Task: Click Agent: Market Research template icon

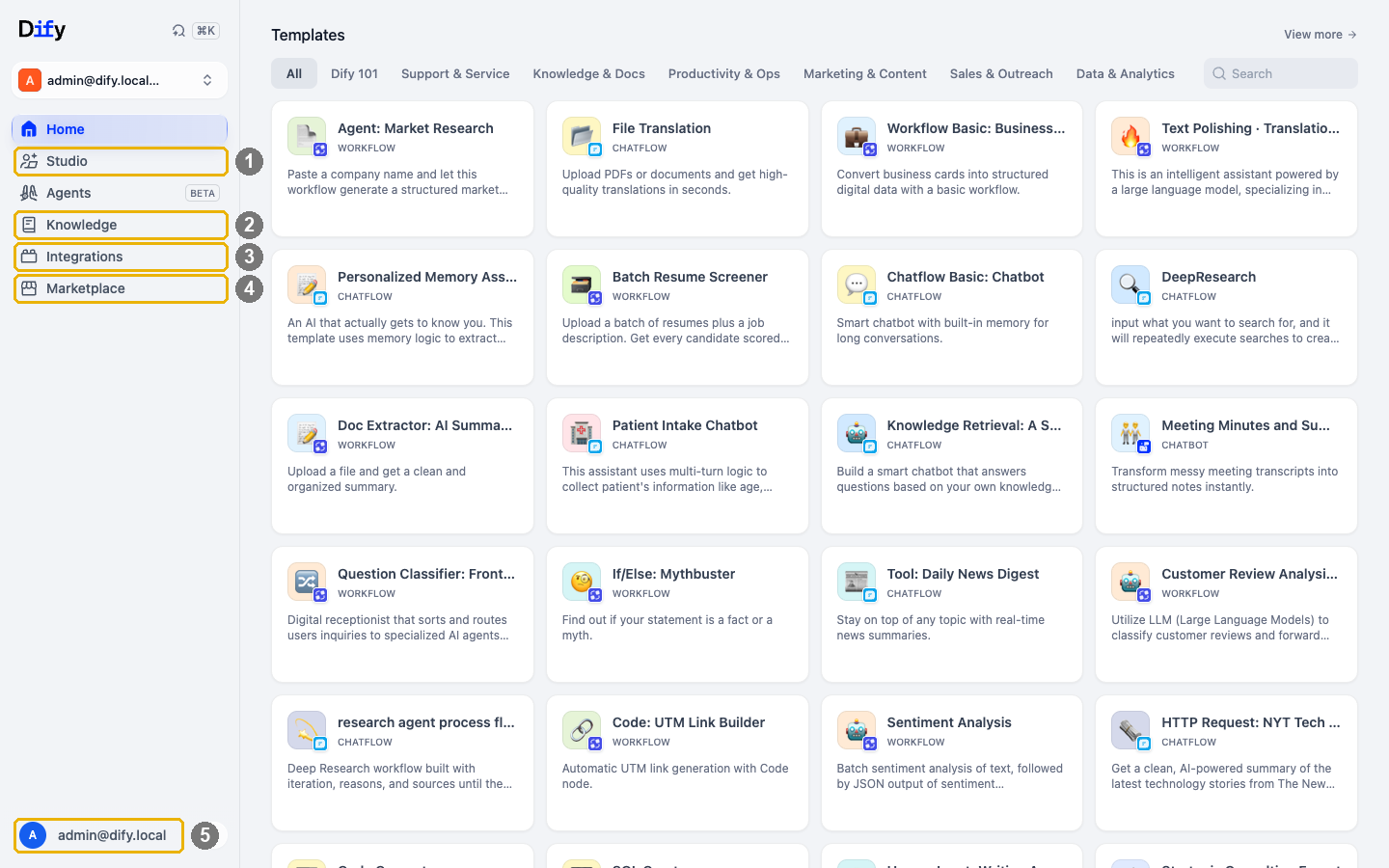Action: [307, 136]
